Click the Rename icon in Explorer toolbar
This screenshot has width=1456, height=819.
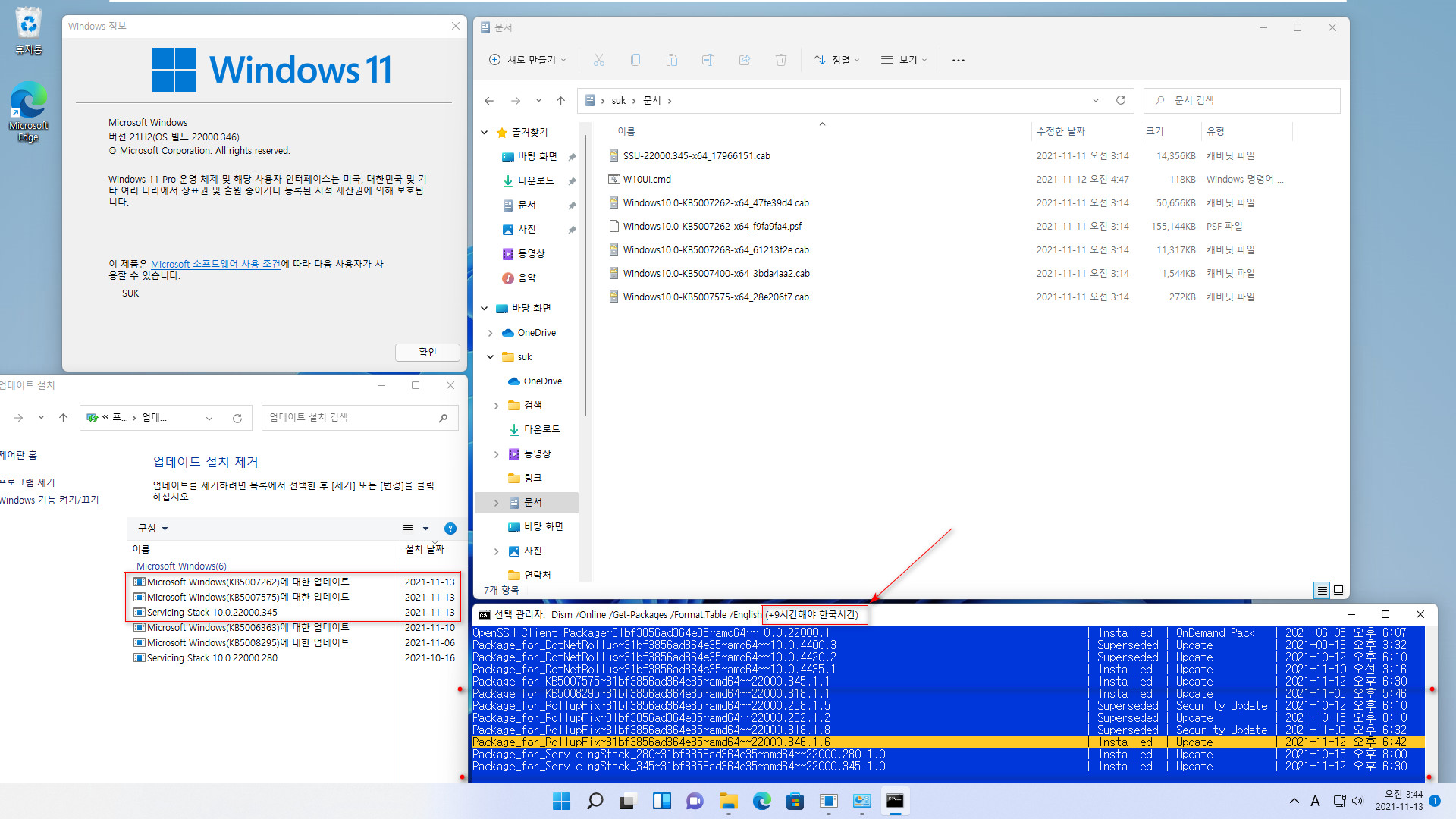click(x=708, y=60)
